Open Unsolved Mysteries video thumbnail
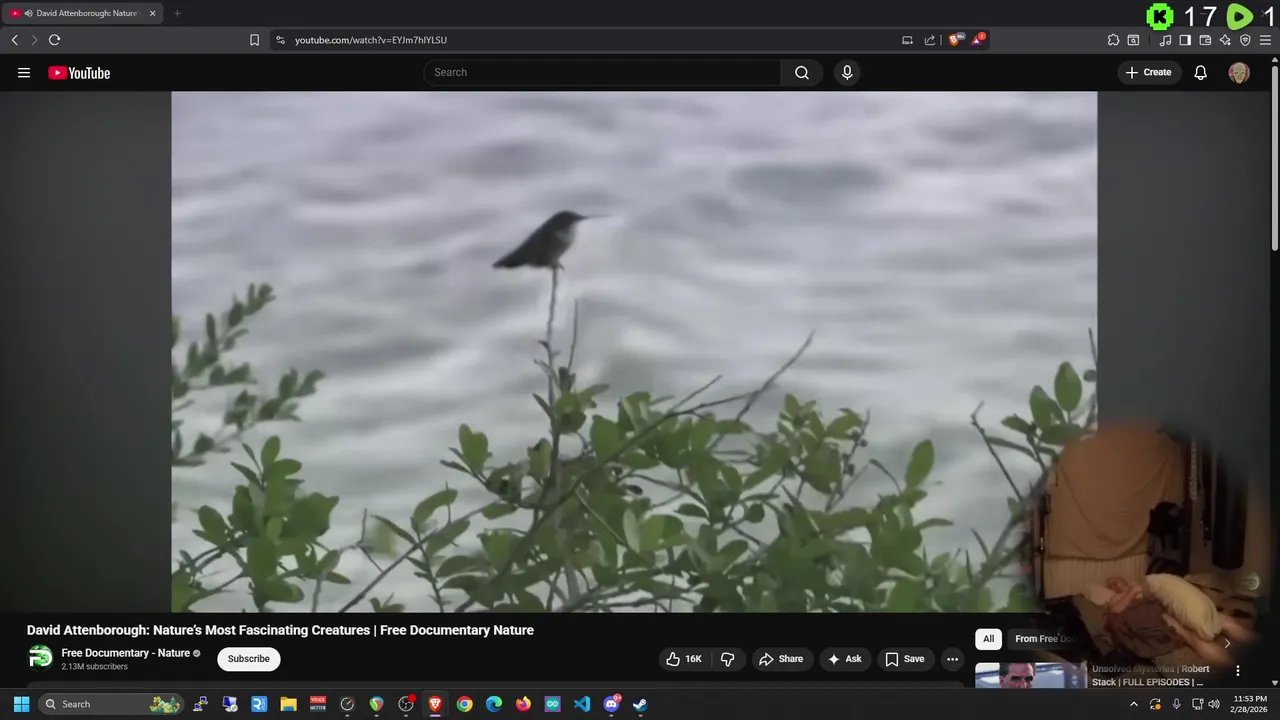The width and height of the screenshot is (1280, 720). click(x=1031, y=676)
